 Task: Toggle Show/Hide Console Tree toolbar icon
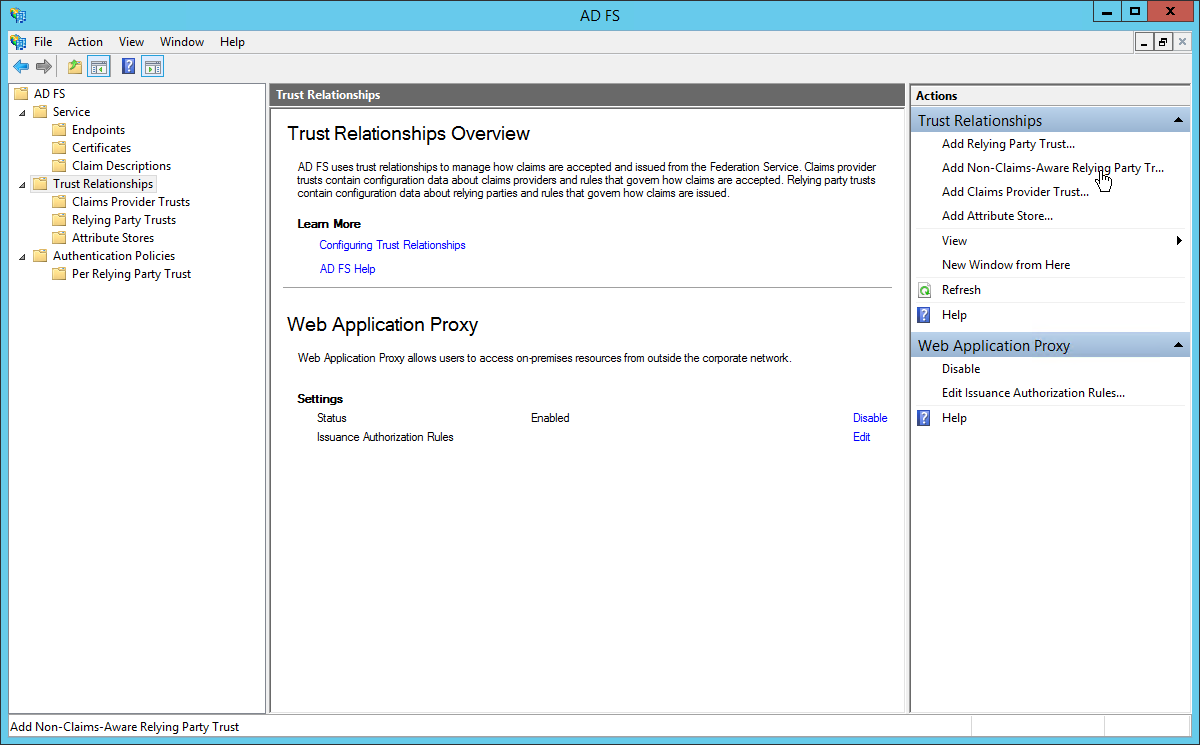pos(98,67)
